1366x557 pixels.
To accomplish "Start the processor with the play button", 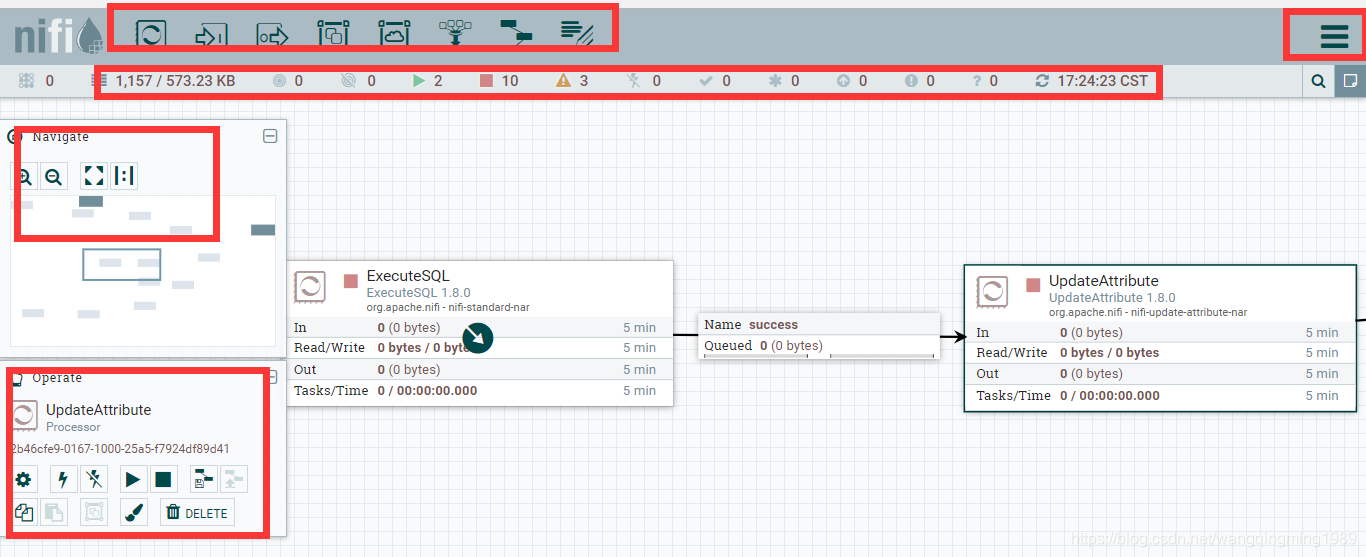I will 133,480.
